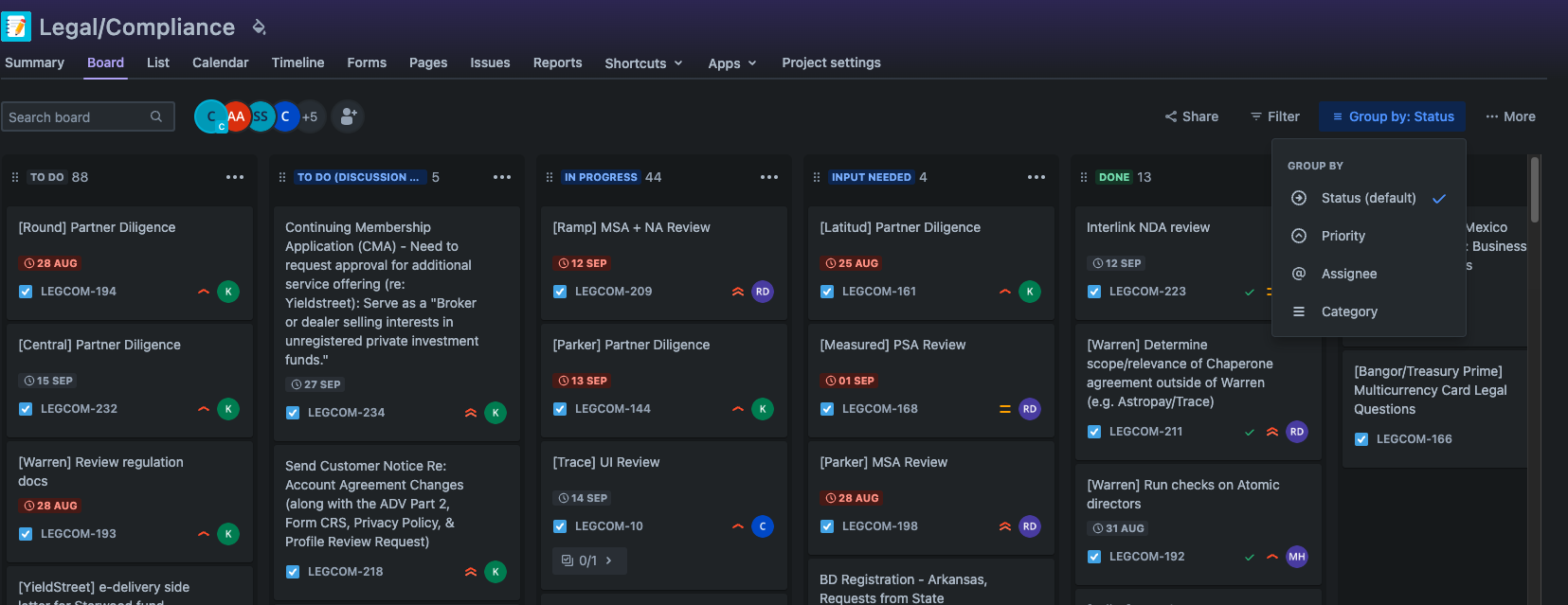Open the IN PROGRESS column more menu

[769, 177]
